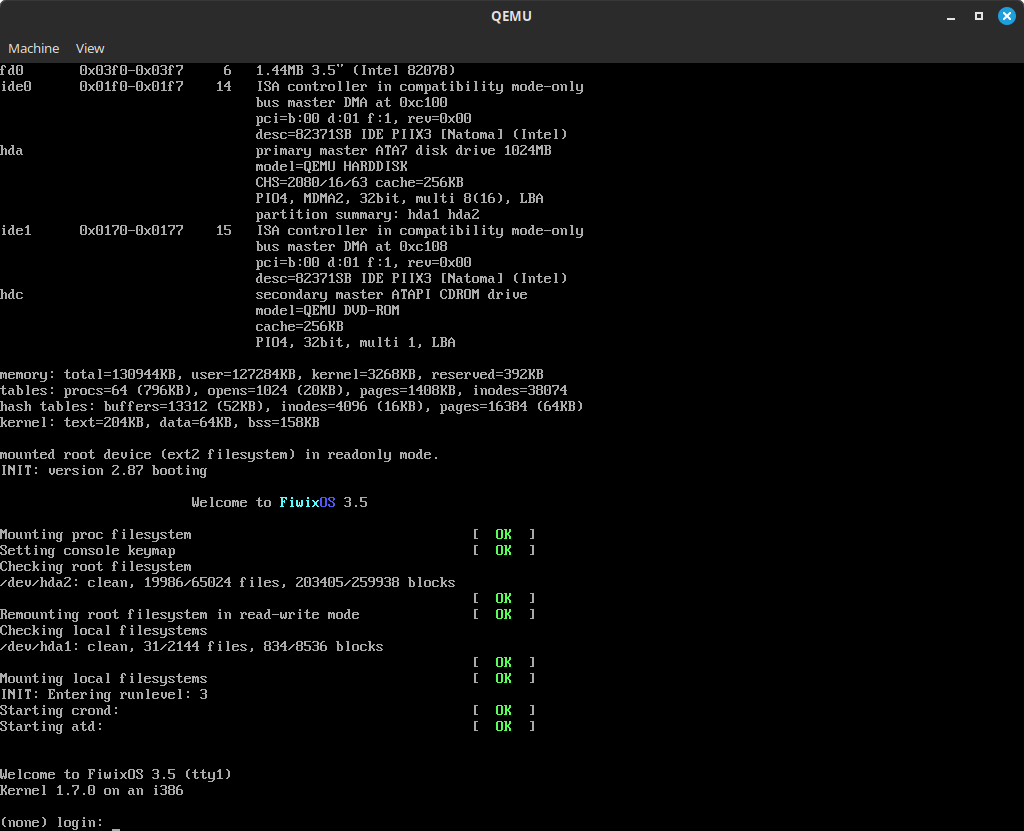The image size is (1024, 831).
Task: Click the OK beside Remounting root filesystem
Action: (x=503, y=614)
